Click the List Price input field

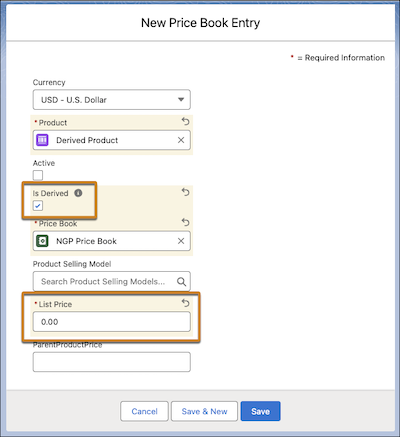tap(112, 322)
